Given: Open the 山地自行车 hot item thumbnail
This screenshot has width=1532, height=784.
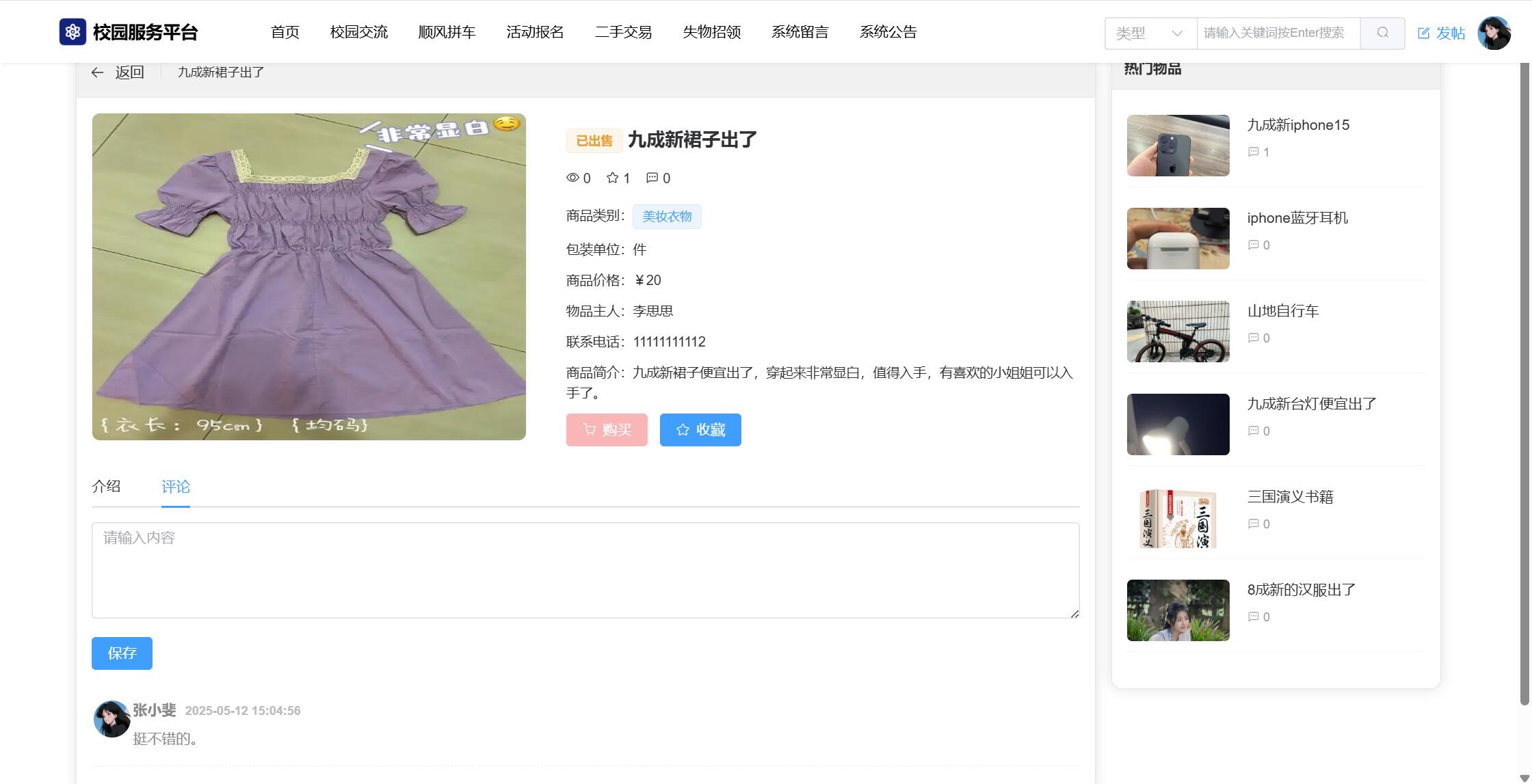Looking at the screenshot, I should (1178, 332).
